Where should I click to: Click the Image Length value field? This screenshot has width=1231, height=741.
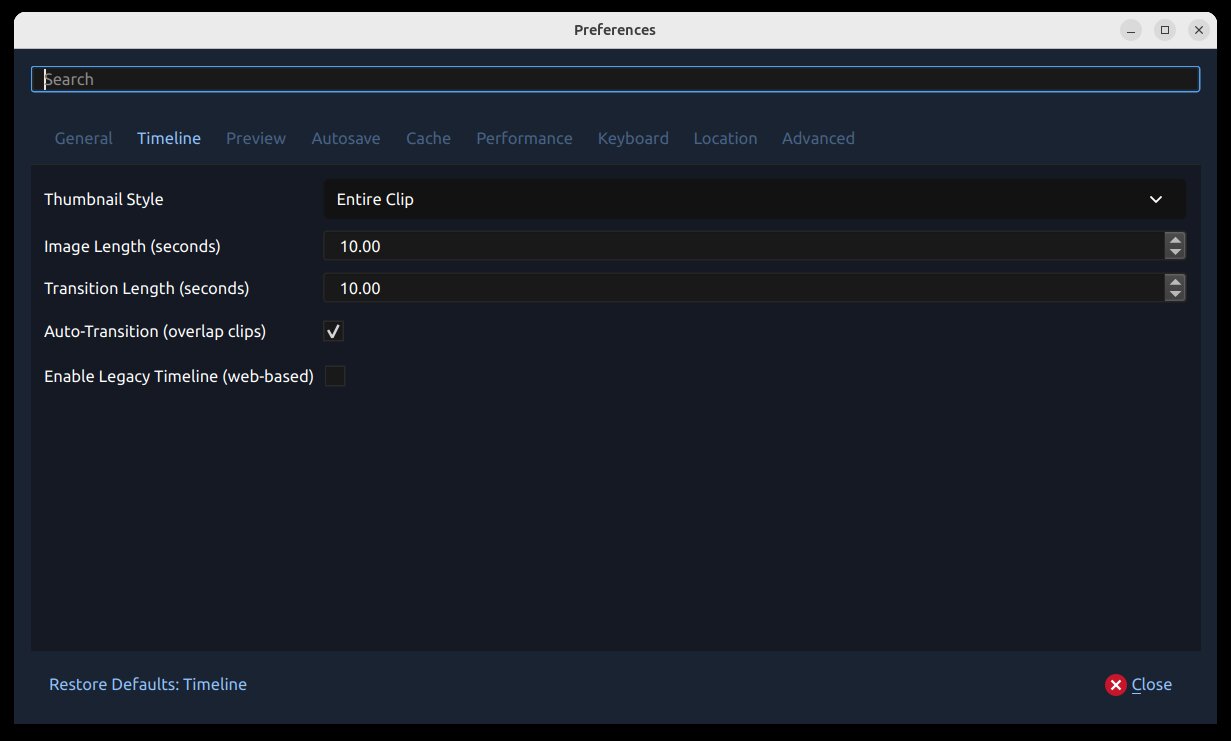tap(700, 246)
